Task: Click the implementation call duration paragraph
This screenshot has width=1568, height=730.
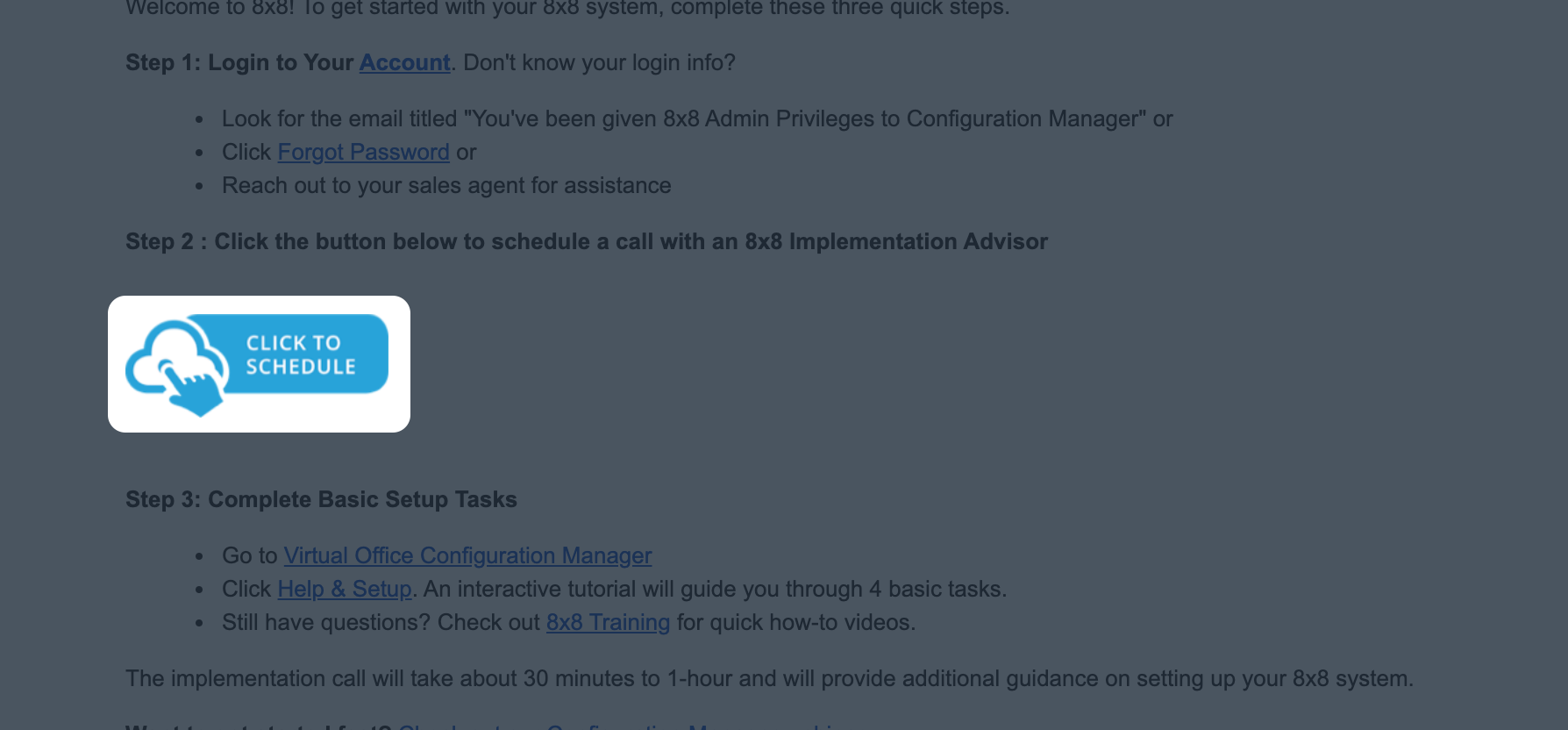Action: tap(769, 678)
